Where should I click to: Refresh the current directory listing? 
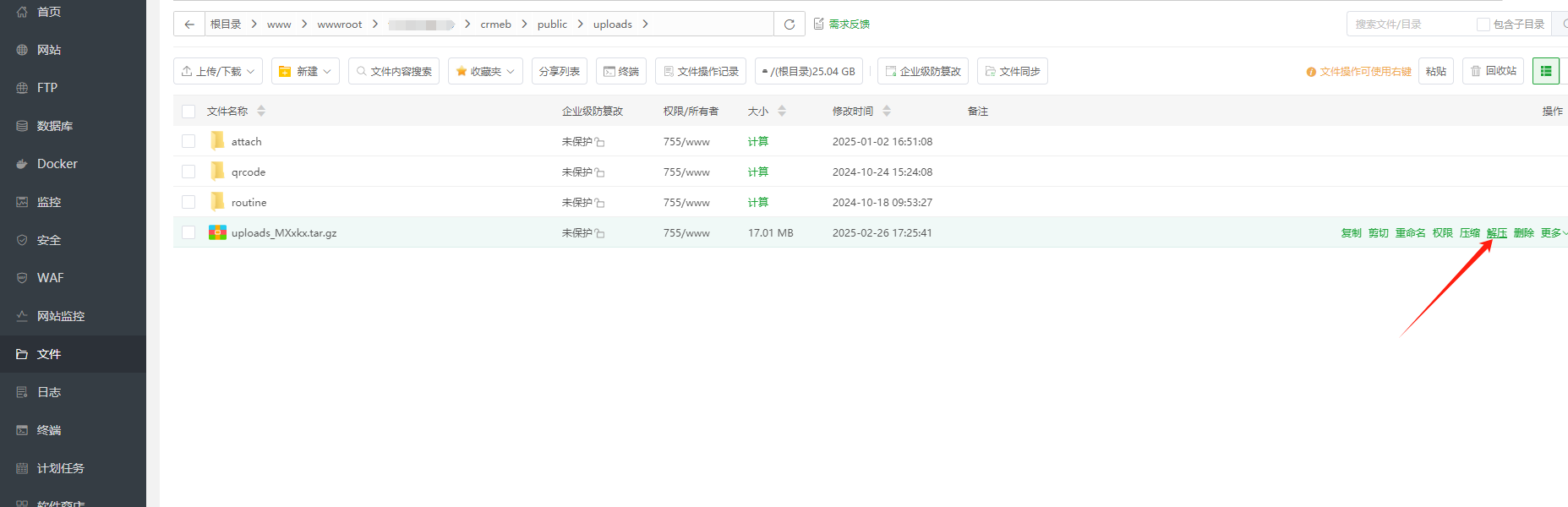tap(789, 25)
